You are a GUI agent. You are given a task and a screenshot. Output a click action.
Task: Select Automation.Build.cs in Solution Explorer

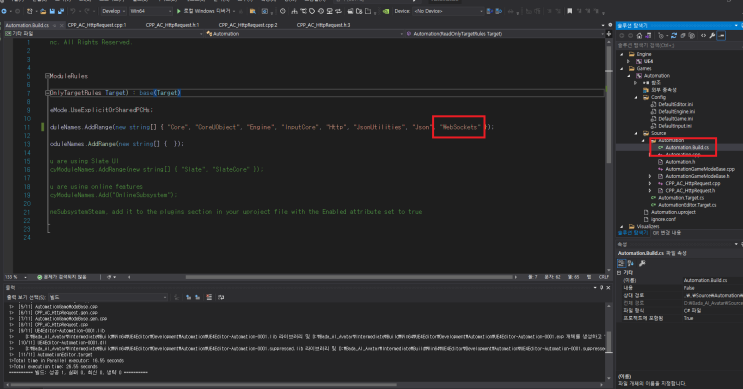[687, 147]
